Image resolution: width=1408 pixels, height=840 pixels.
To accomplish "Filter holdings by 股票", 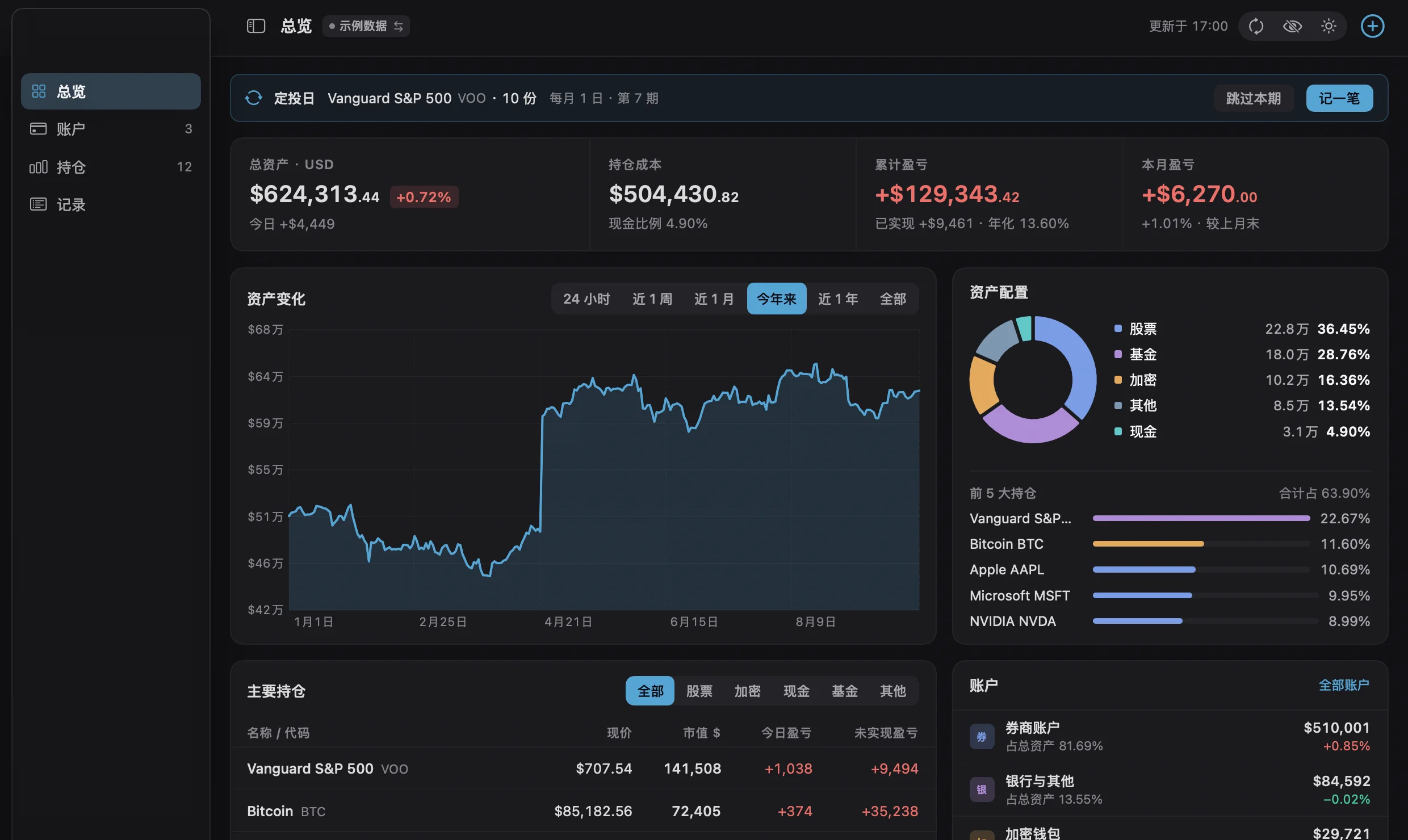I will (699, 691).
